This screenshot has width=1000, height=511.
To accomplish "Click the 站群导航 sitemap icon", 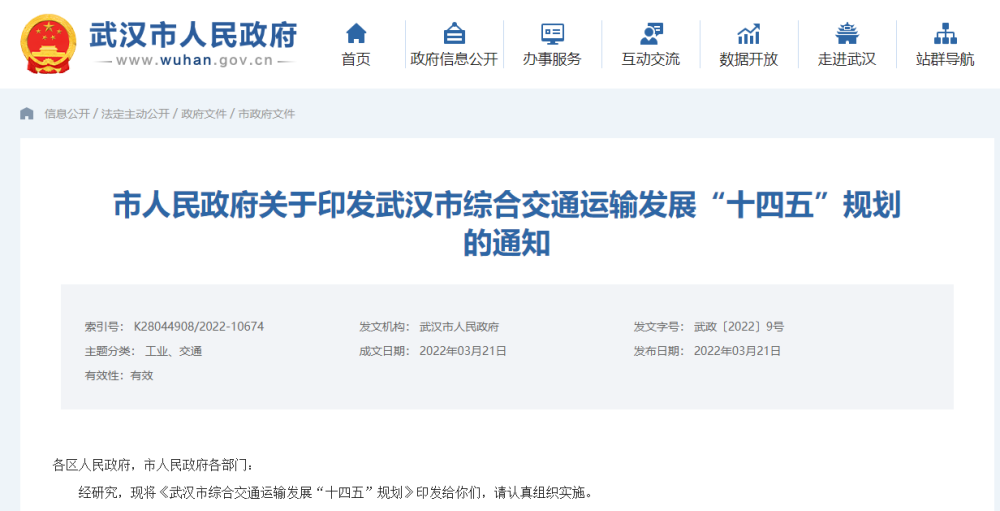I will (945, 34).
